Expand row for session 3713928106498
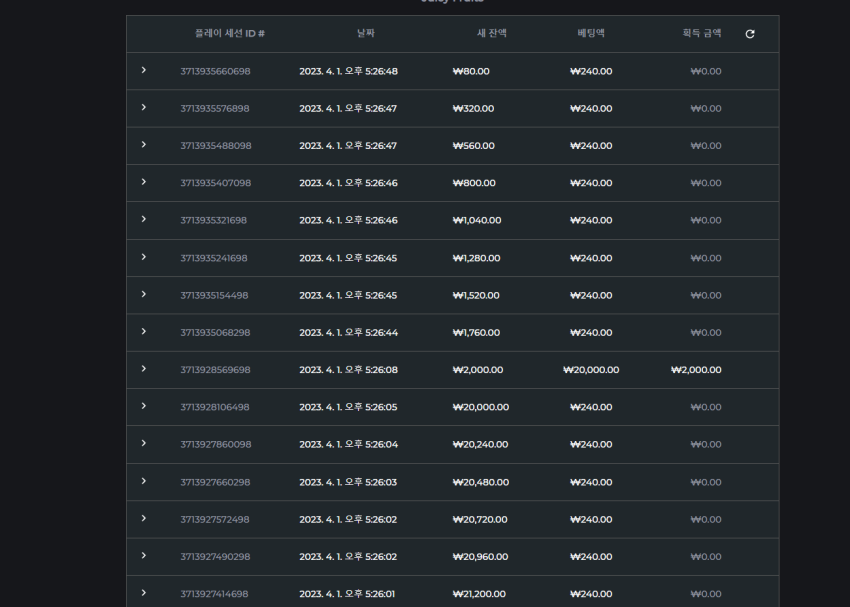 [x=144, y=406]
